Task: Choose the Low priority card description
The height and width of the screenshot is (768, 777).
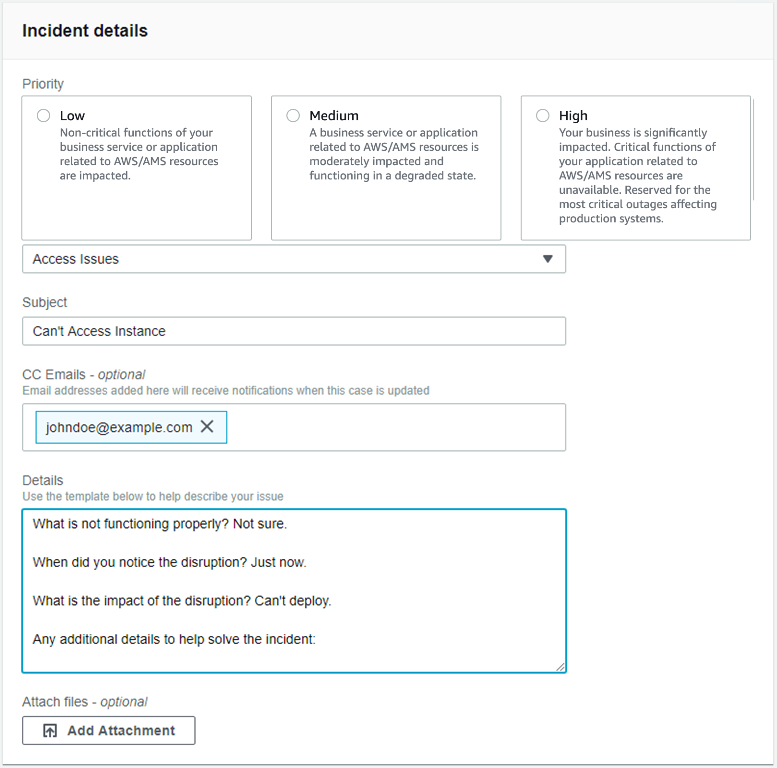Action: tap(139, 154)
